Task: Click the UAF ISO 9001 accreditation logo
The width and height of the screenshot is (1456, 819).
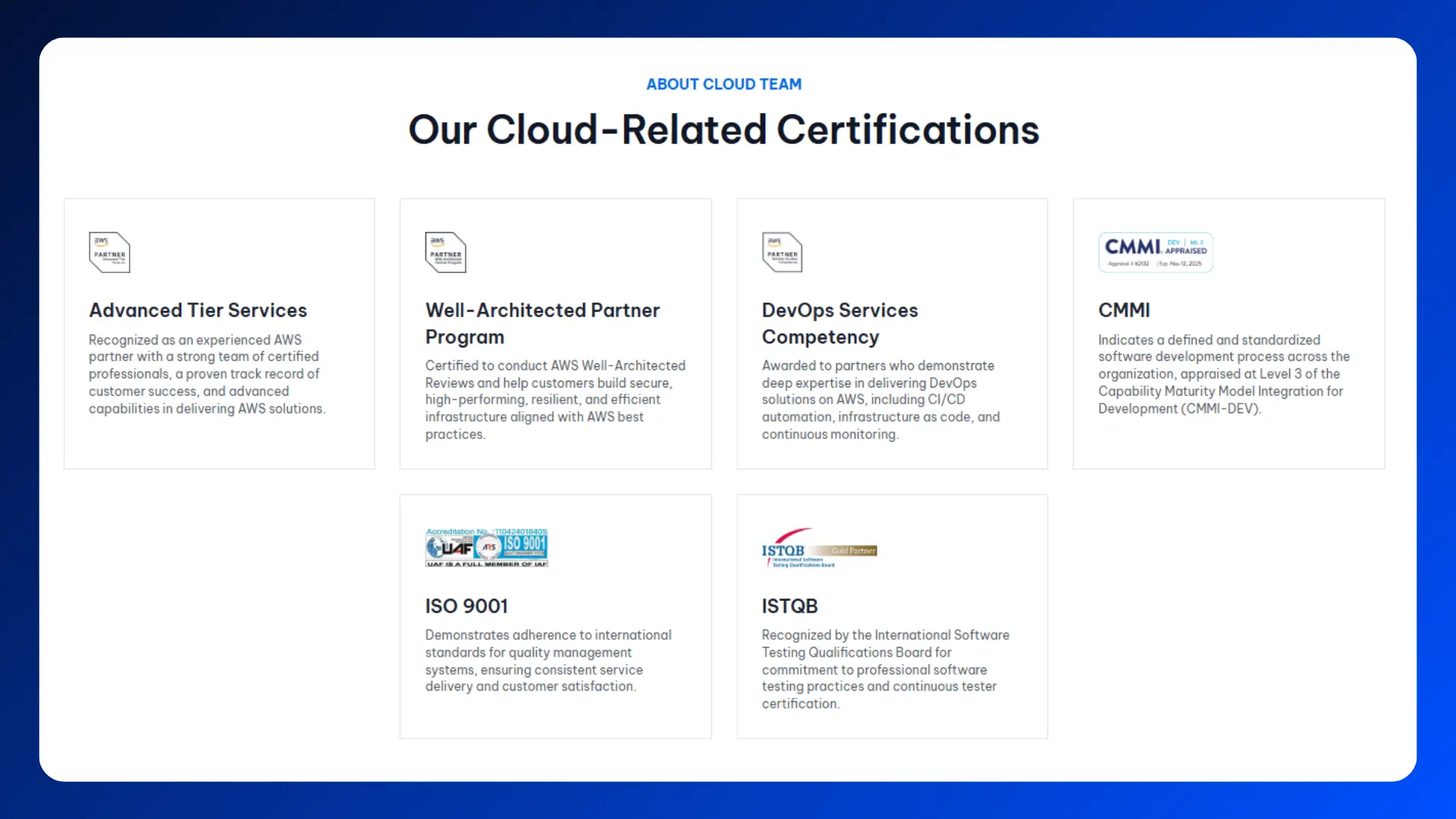Action: coord(487,548)
